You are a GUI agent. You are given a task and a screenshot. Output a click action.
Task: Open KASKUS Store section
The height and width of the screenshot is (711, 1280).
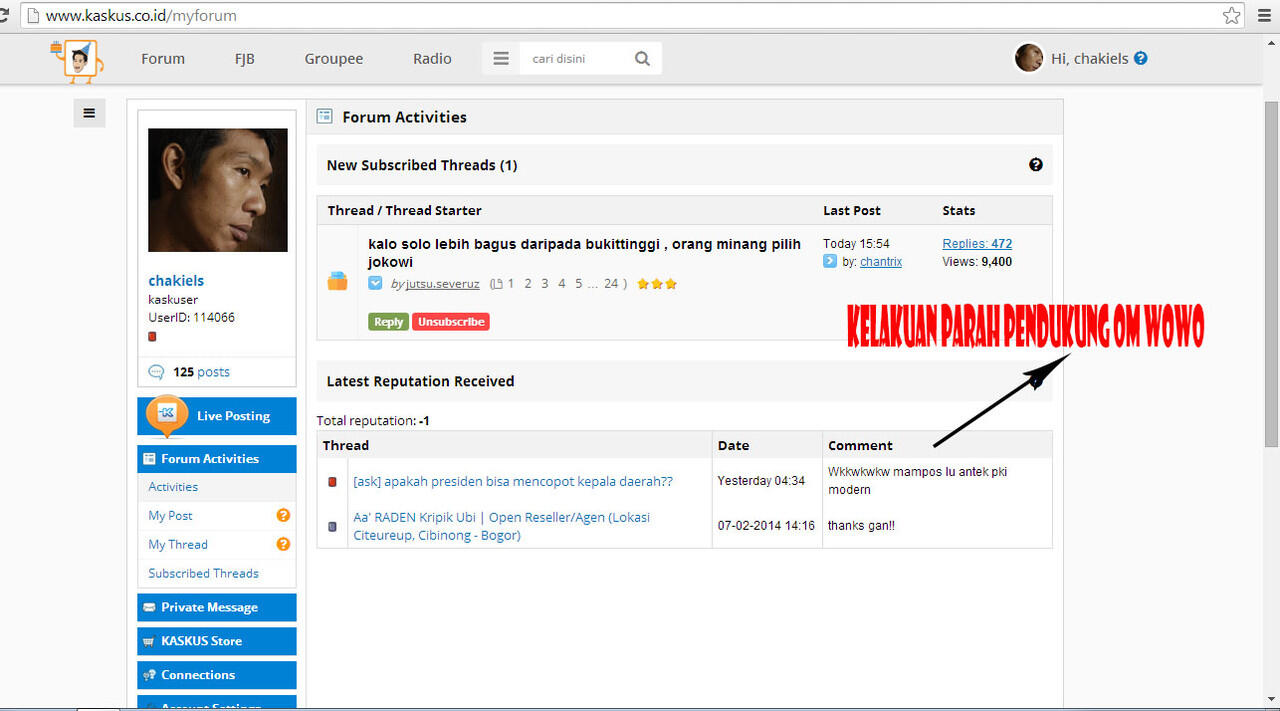click(x=217, y=641)
